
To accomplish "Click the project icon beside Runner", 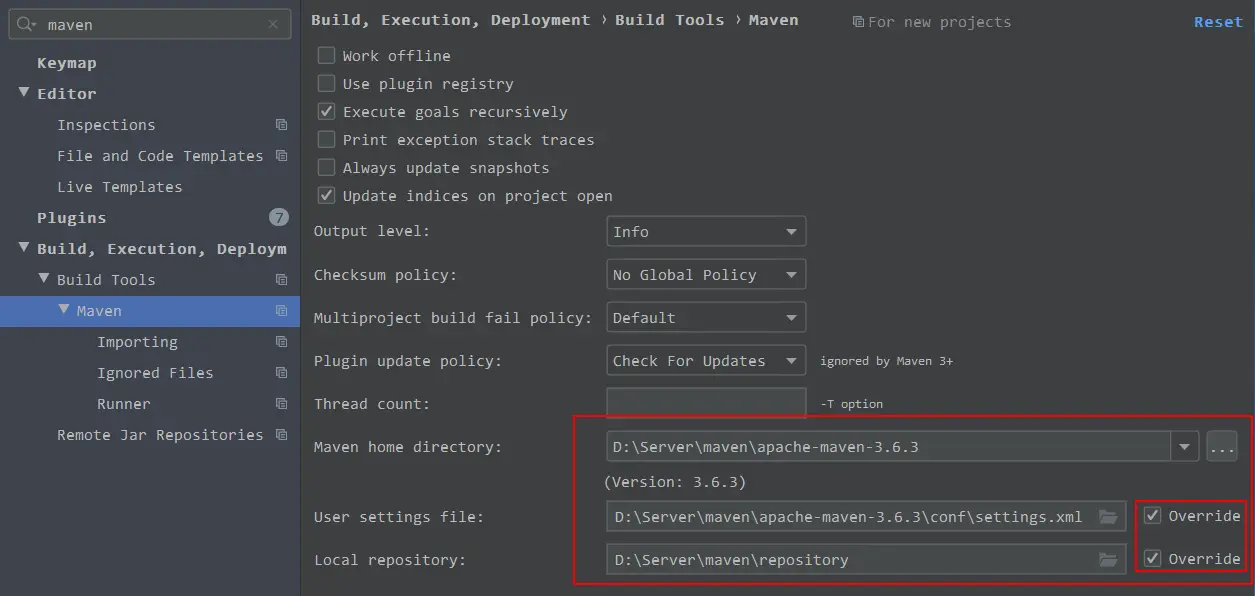I will tap(281, 404).
